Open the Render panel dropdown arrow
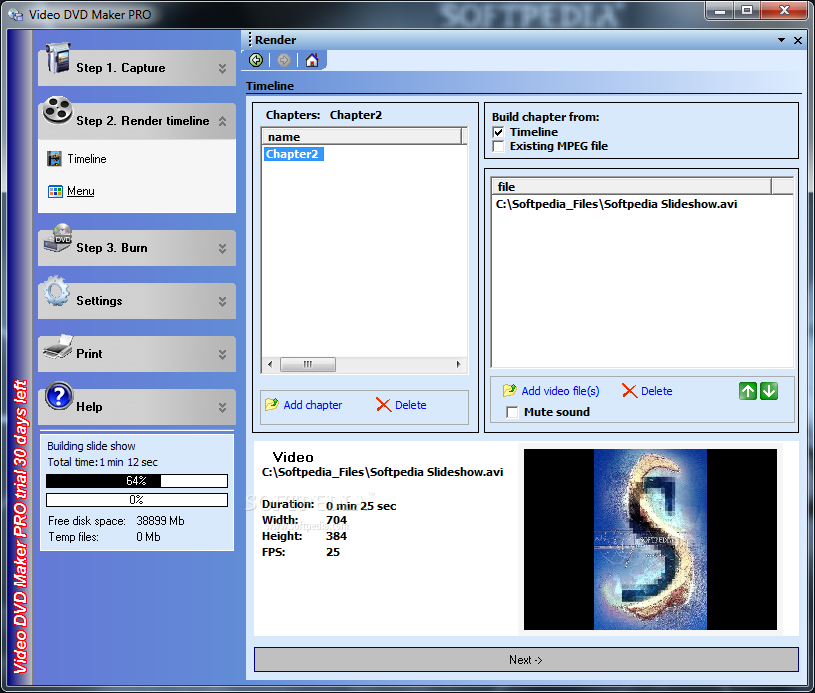The height and width of the screenshot is (693, 815). coord(781,40)
